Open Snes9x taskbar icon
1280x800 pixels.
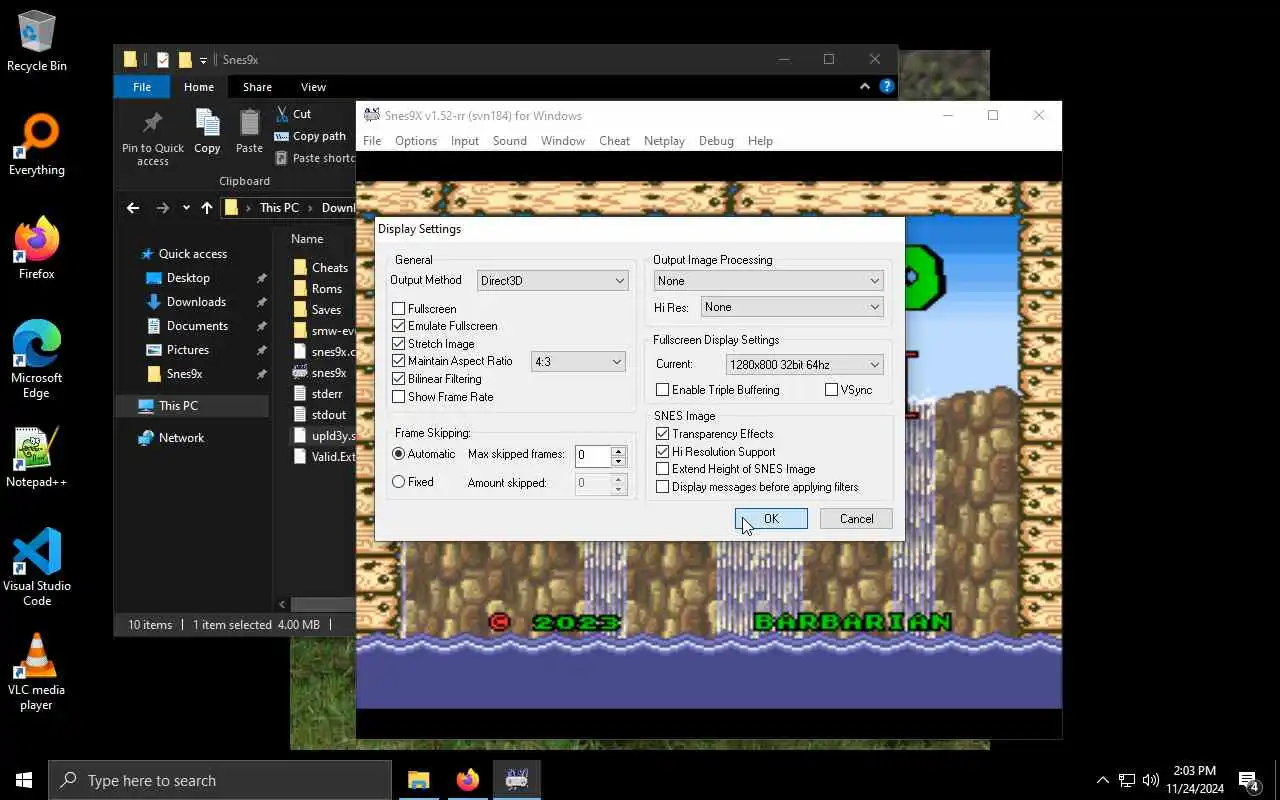(517, 780)
